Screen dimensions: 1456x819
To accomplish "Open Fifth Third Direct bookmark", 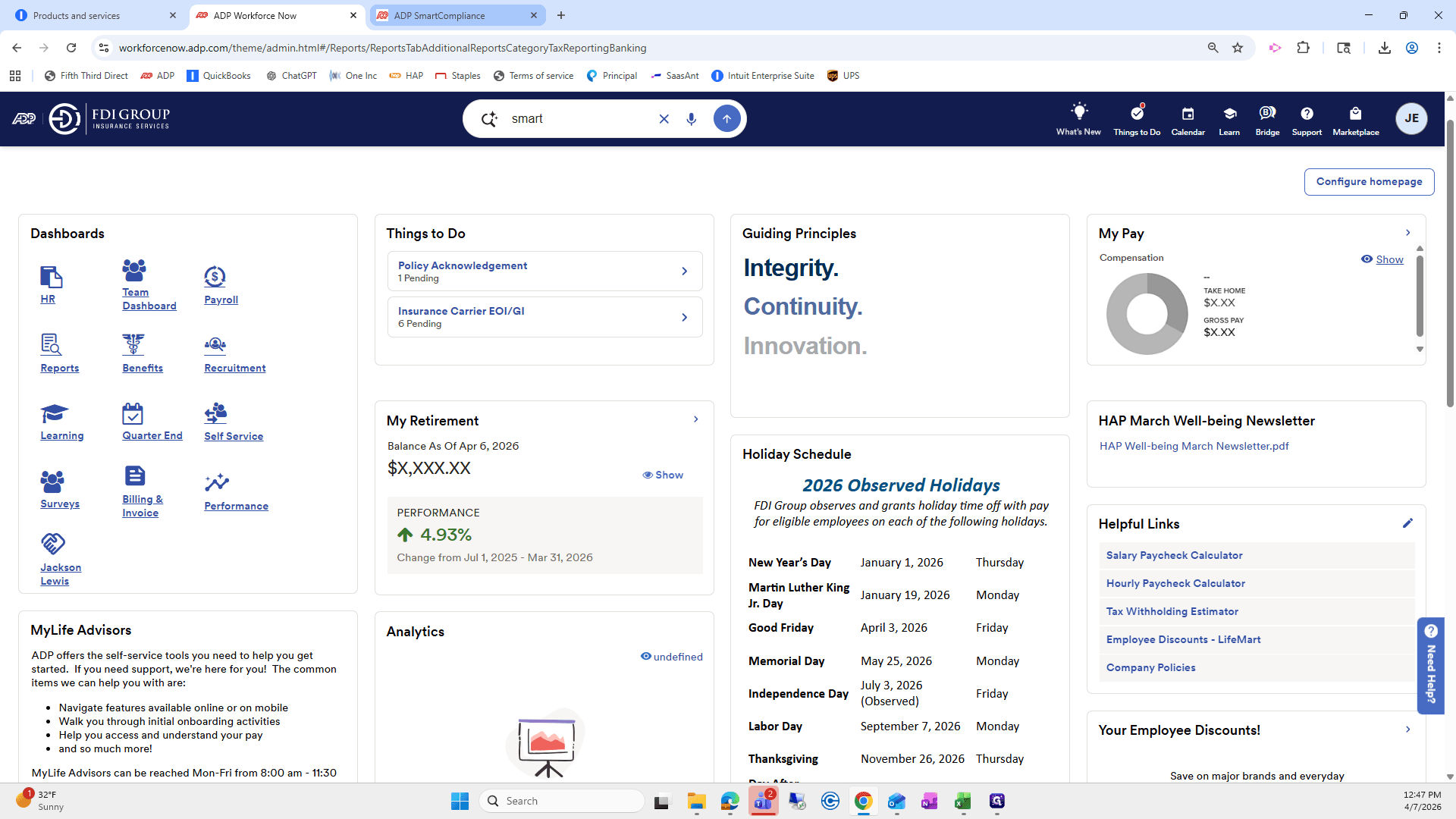I will click(86, 76).
